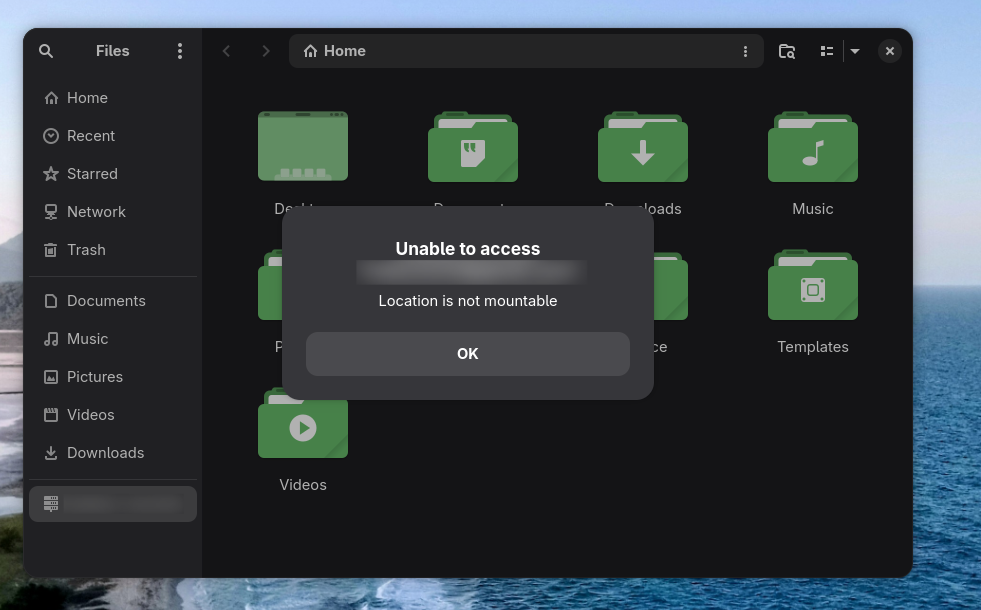
Task: Open the Files main menu (three dots)
Action: point(180,51)
